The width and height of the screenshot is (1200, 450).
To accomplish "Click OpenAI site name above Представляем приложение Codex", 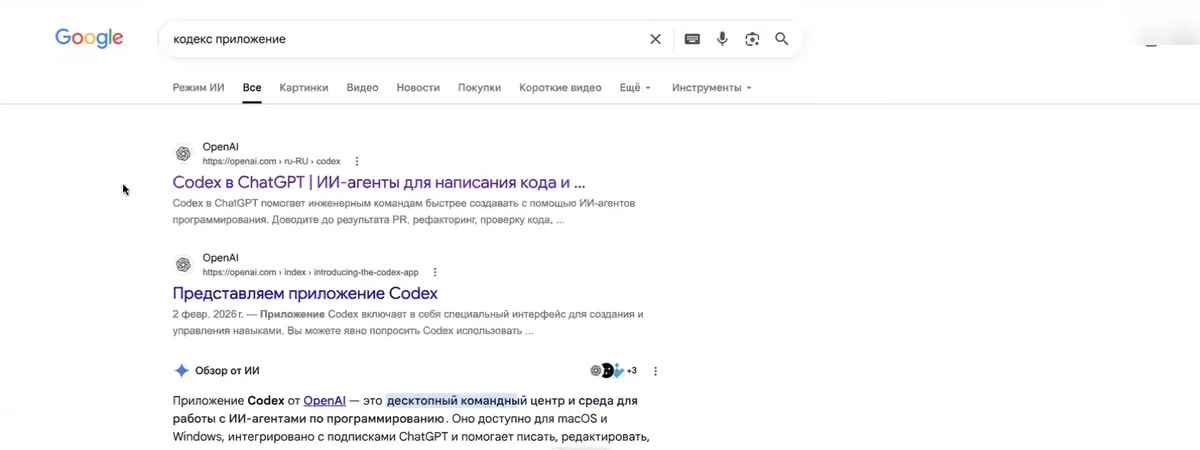I will pyautogui.click(x=221, y=257).
